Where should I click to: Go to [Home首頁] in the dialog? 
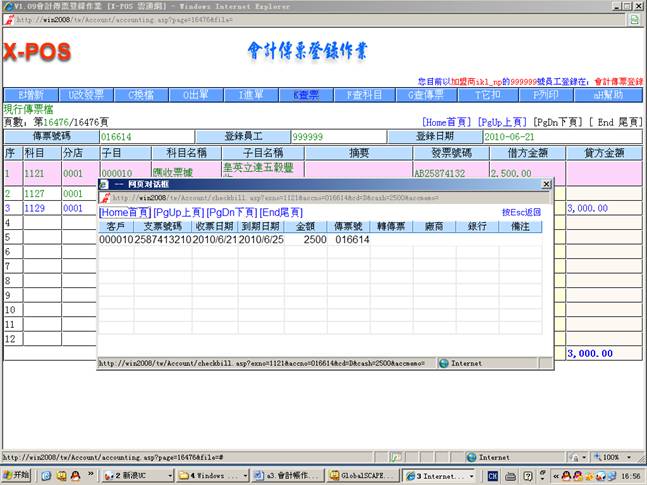point(125,213)
